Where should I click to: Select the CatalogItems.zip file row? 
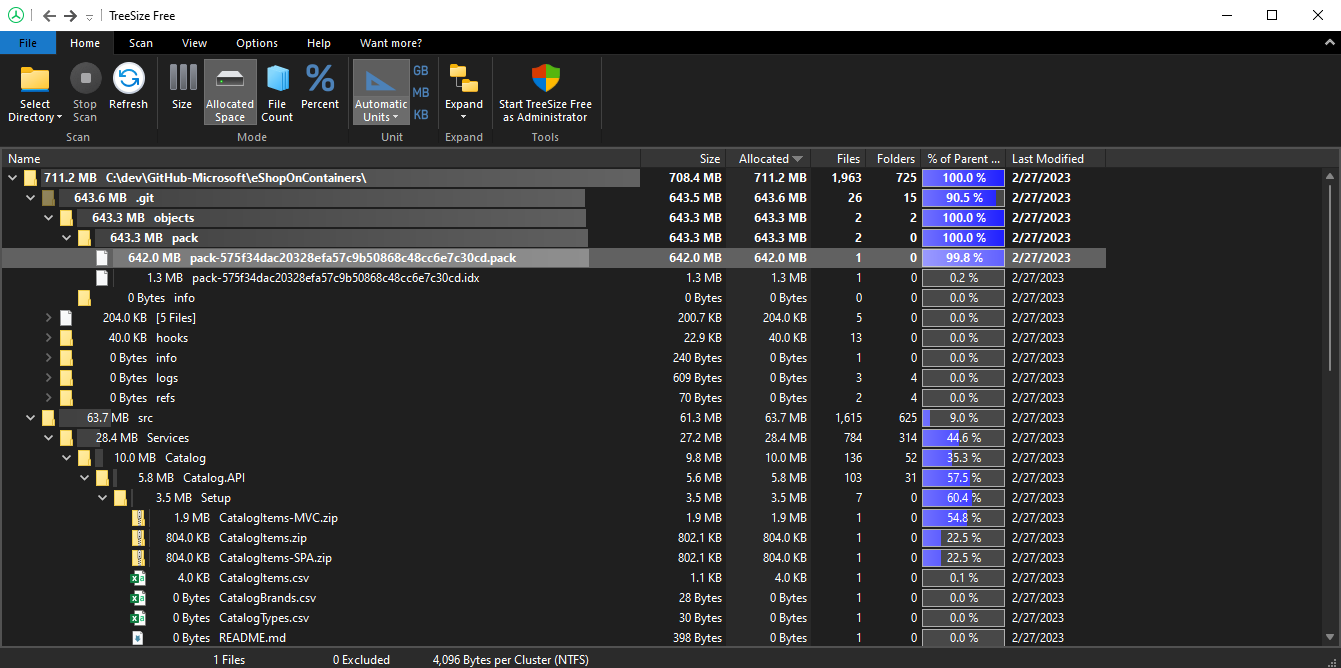(553, 538)
